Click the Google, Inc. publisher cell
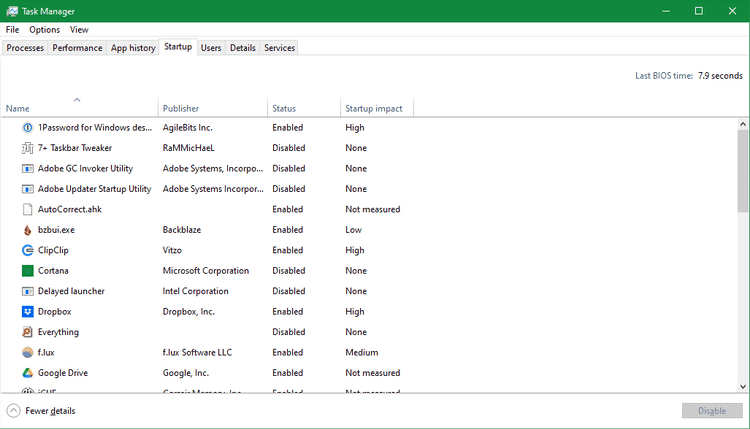 tap(186, 373)
